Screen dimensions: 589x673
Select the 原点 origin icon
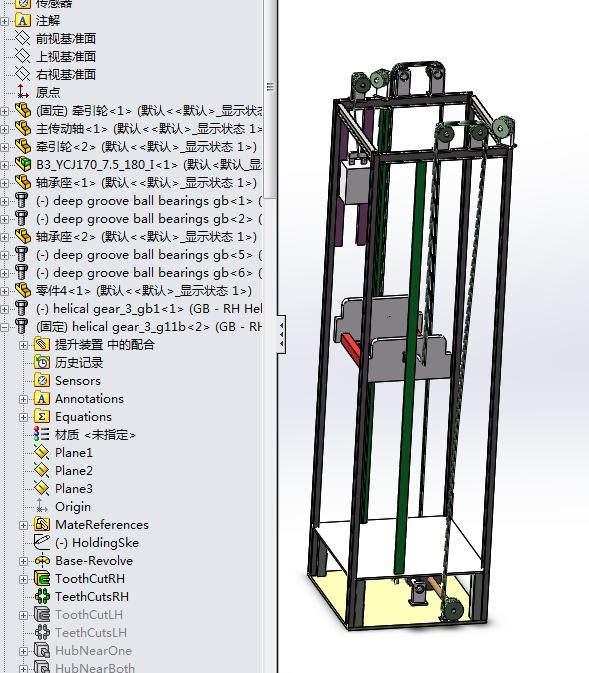coord(23,92)
